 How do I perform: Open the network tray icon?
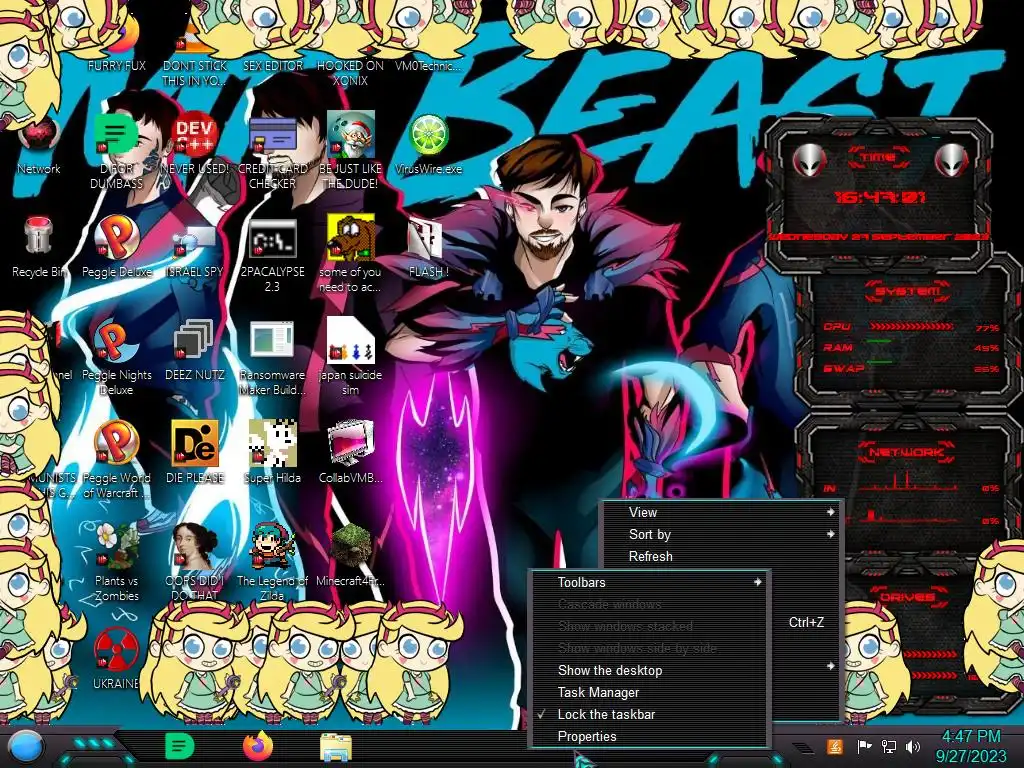tap(889, 746)
